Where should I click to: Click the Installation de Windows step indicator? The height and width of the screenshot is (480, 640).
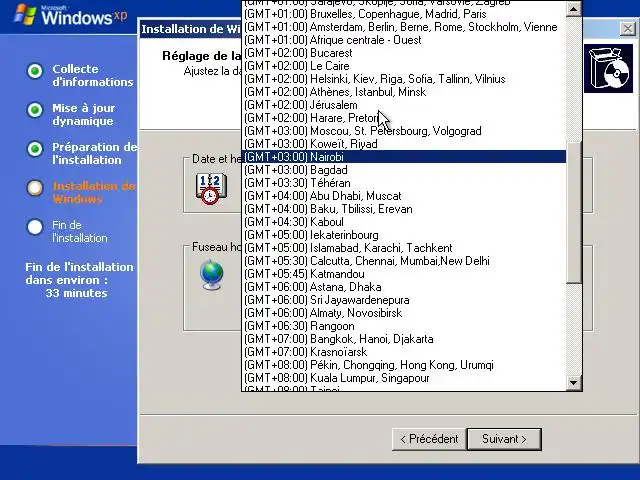click(35, 188)
